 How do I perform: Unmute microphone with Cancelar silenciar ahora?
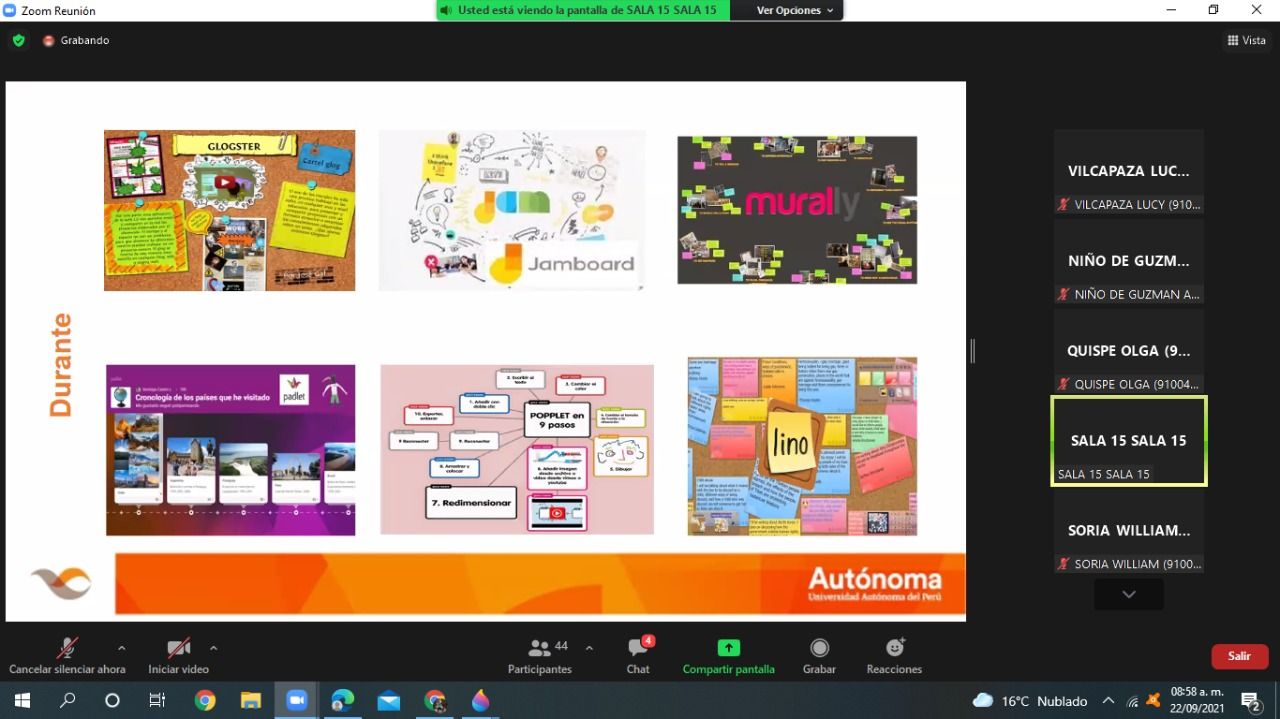point(67,655)
